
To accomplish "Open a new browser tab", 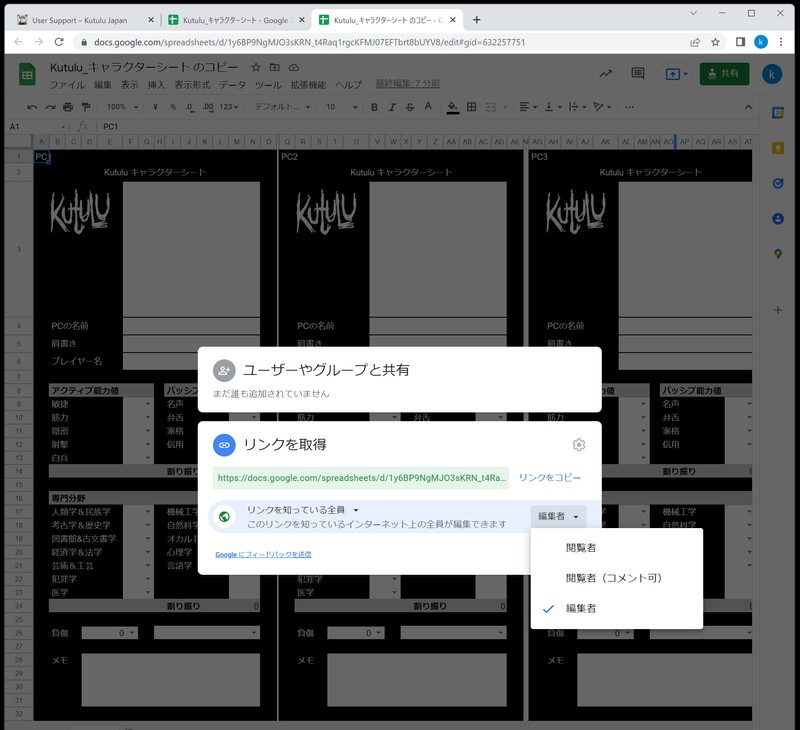I will [x=477, y=20].
